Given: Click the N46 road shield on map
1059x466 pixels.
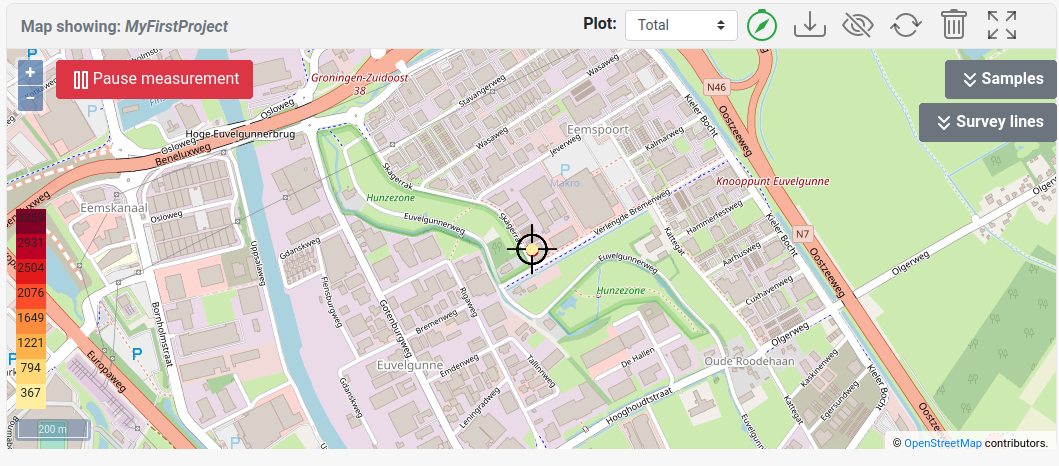Looking at the screenshot, I should pyautogui.click(x=716, y=87).
